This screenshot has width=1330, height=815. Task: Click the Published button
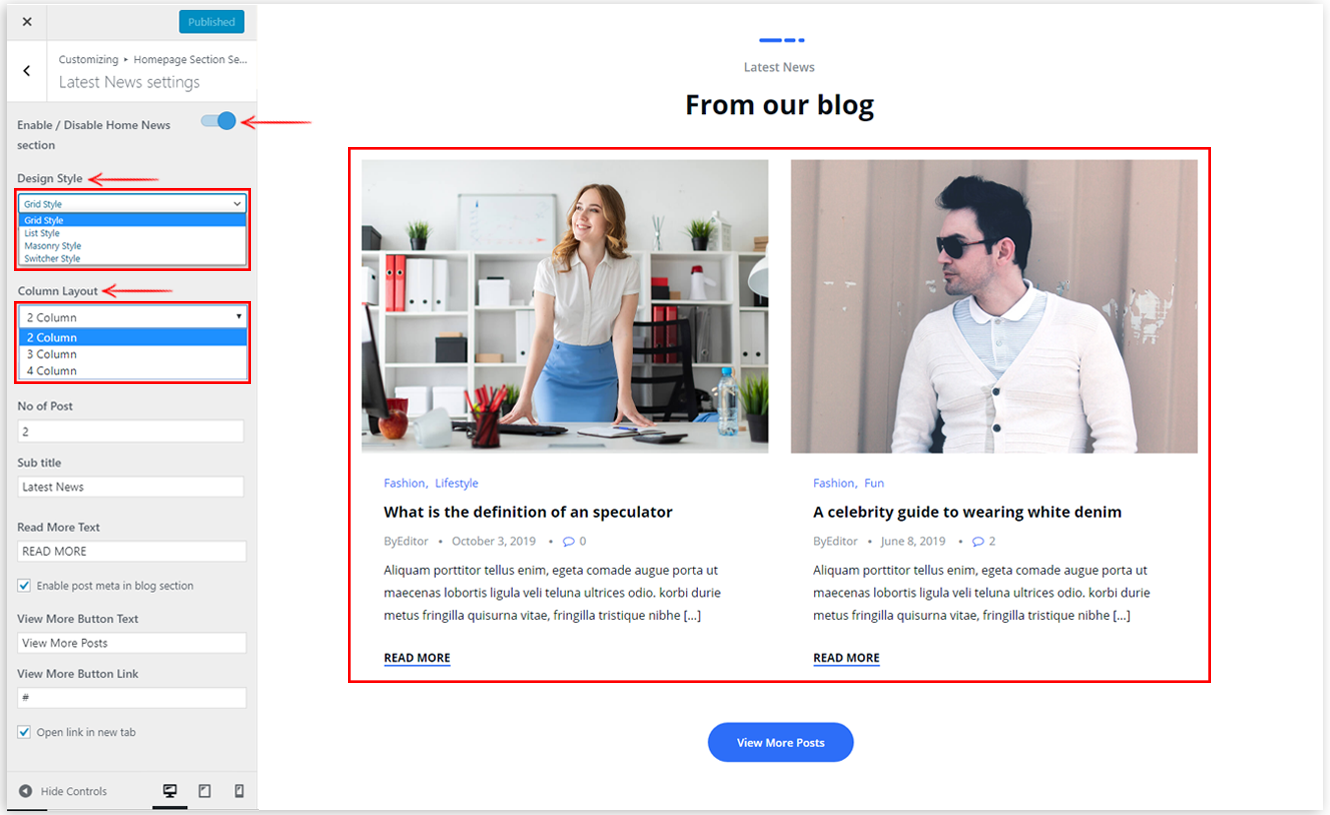point(211,22)
